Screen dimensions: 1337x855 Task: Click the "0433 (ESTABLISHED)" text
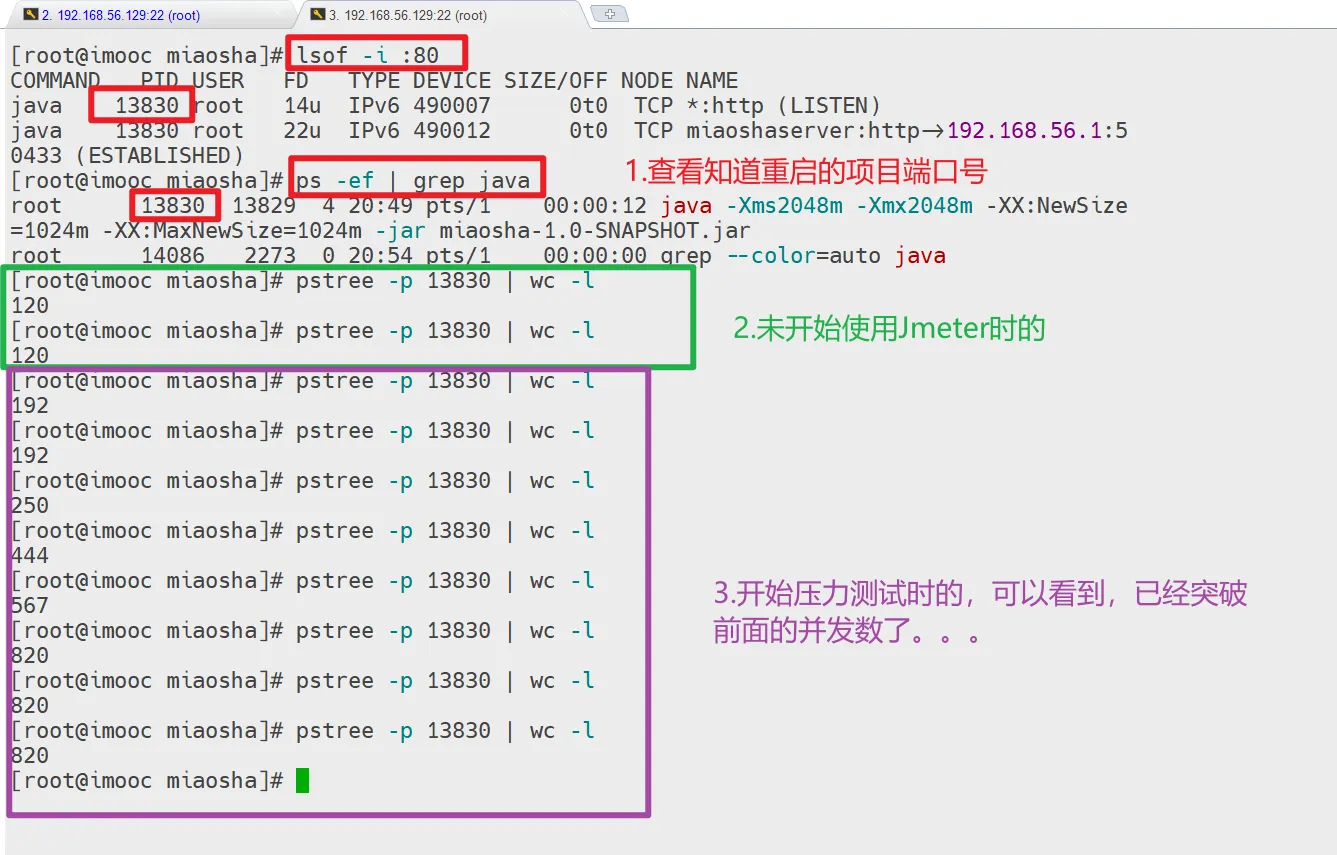pos(127,156)
